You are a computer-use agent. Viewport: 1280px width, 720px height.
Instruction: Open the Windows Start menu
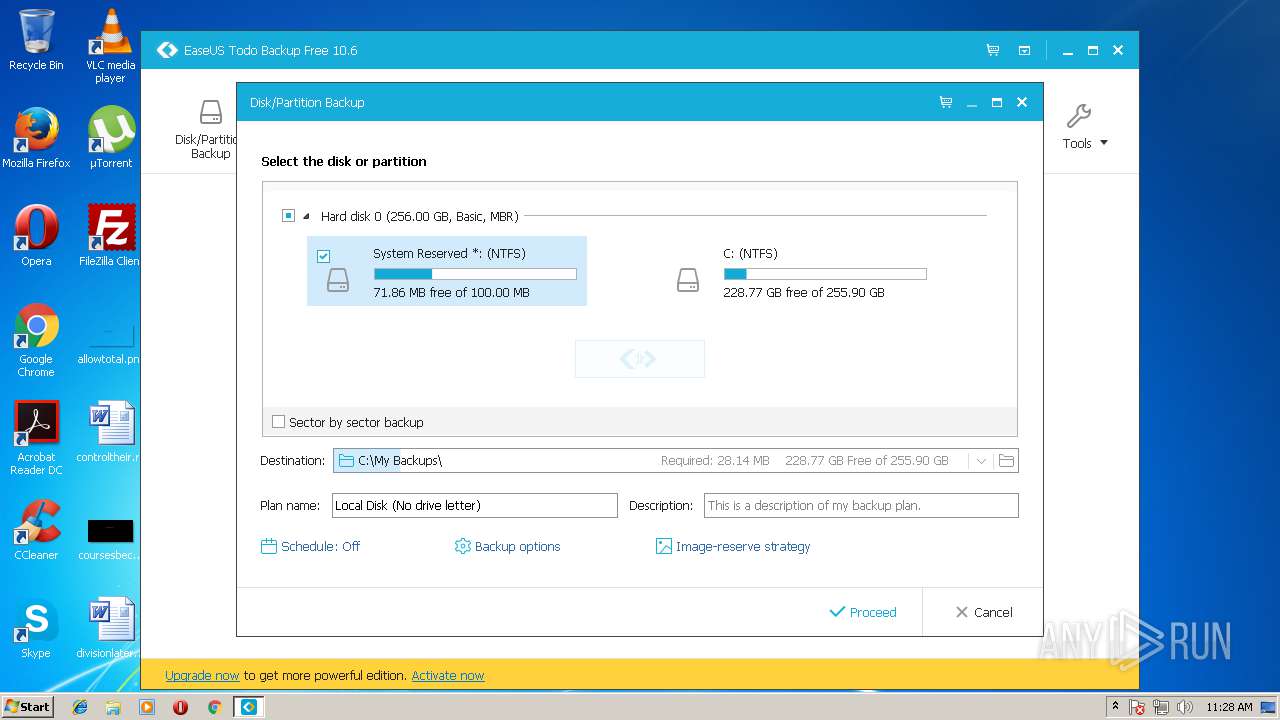[x=27, y=706]
